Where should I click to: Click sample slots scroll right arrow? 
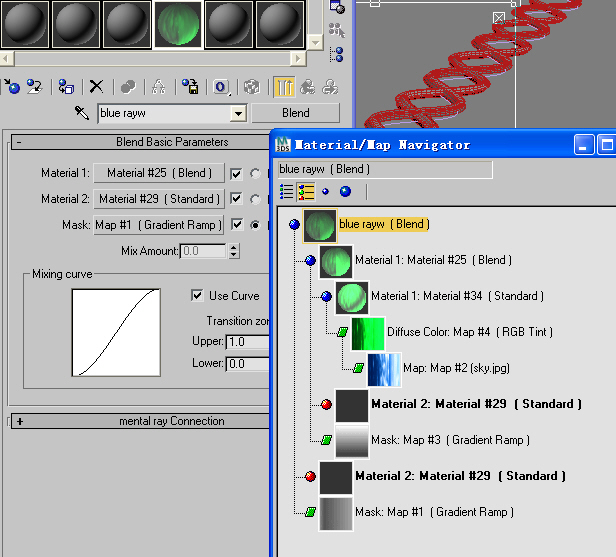tap(298, 59)
